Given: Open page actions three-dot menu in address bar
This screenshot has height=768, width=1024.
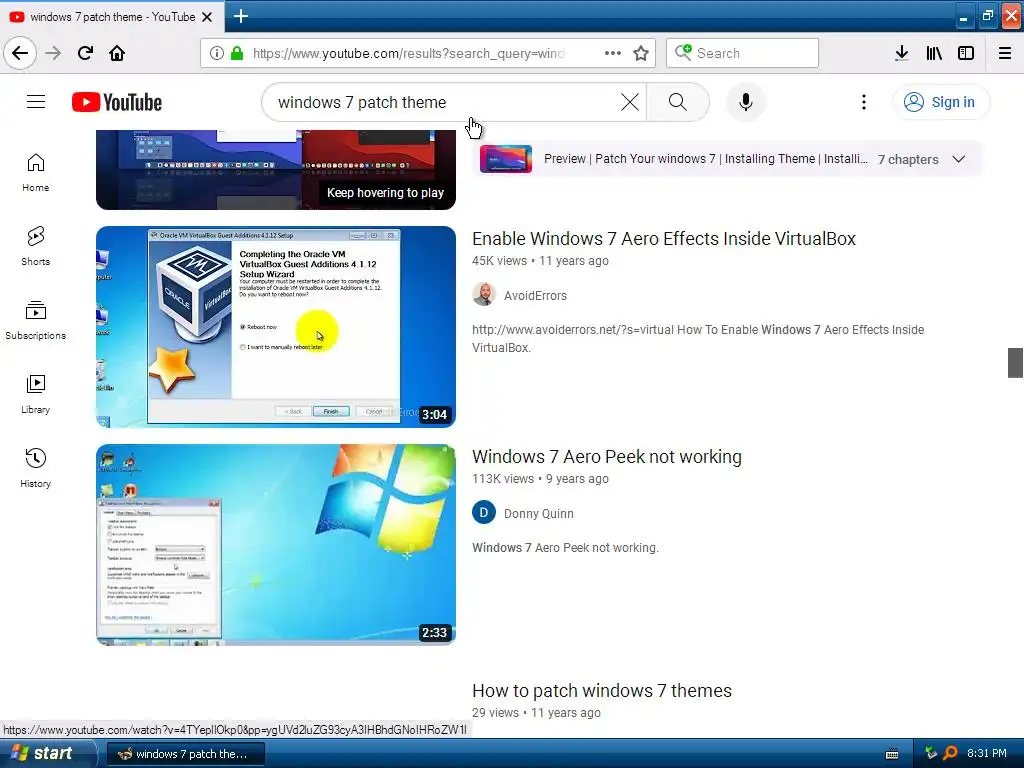Looking at the screenshot, I should click(x=613, y=53).
